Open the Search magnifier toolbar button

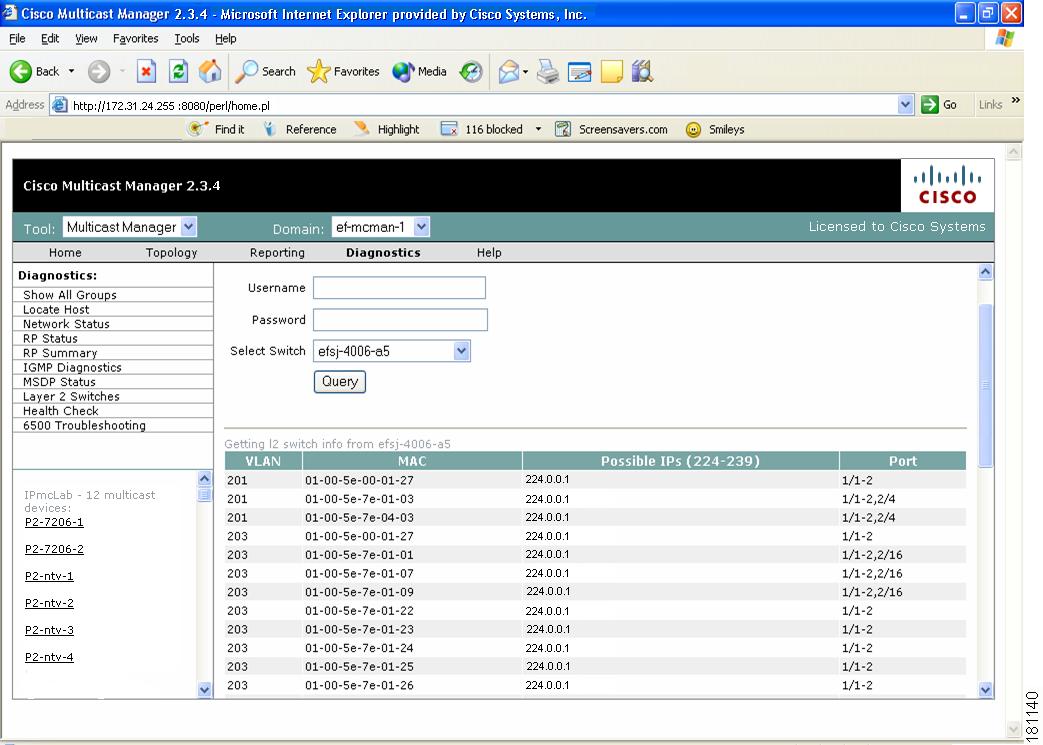[x=265, y=71]
